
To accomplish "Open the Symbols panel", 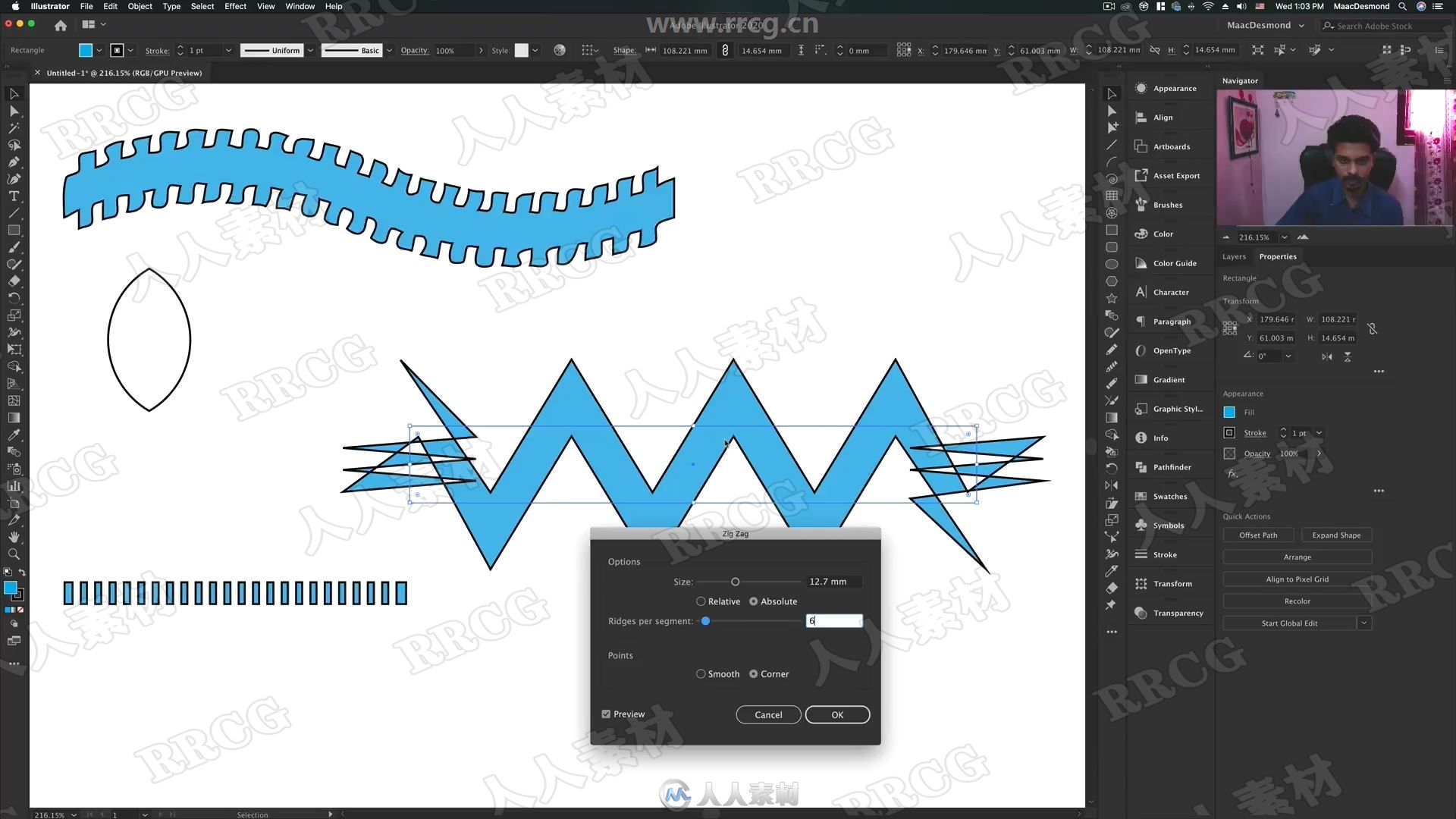I will 1168,525.
